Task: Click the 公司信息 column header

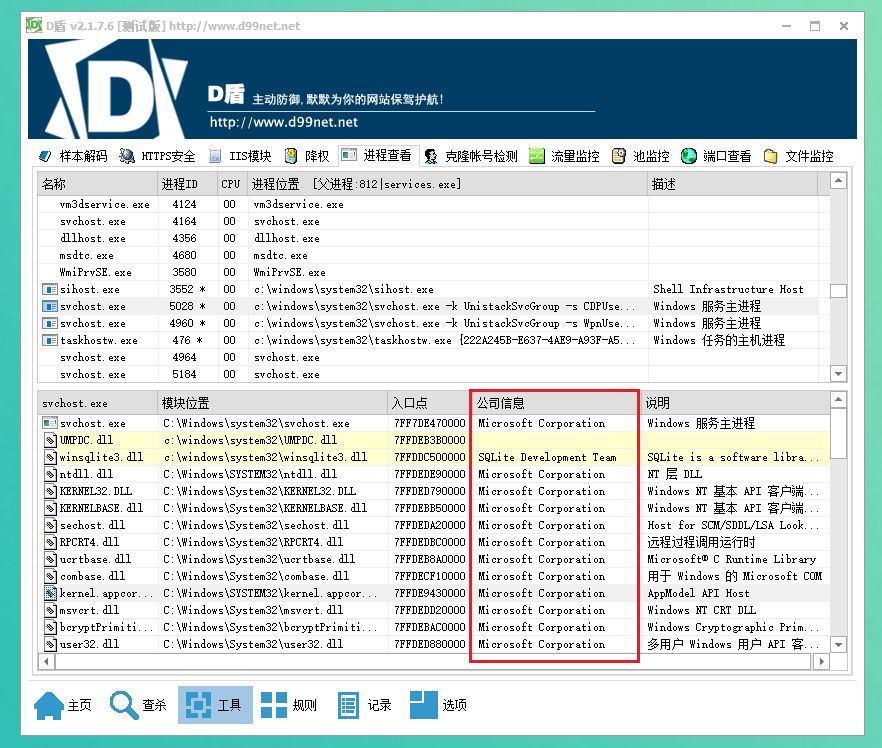Action: coord(555,403)
